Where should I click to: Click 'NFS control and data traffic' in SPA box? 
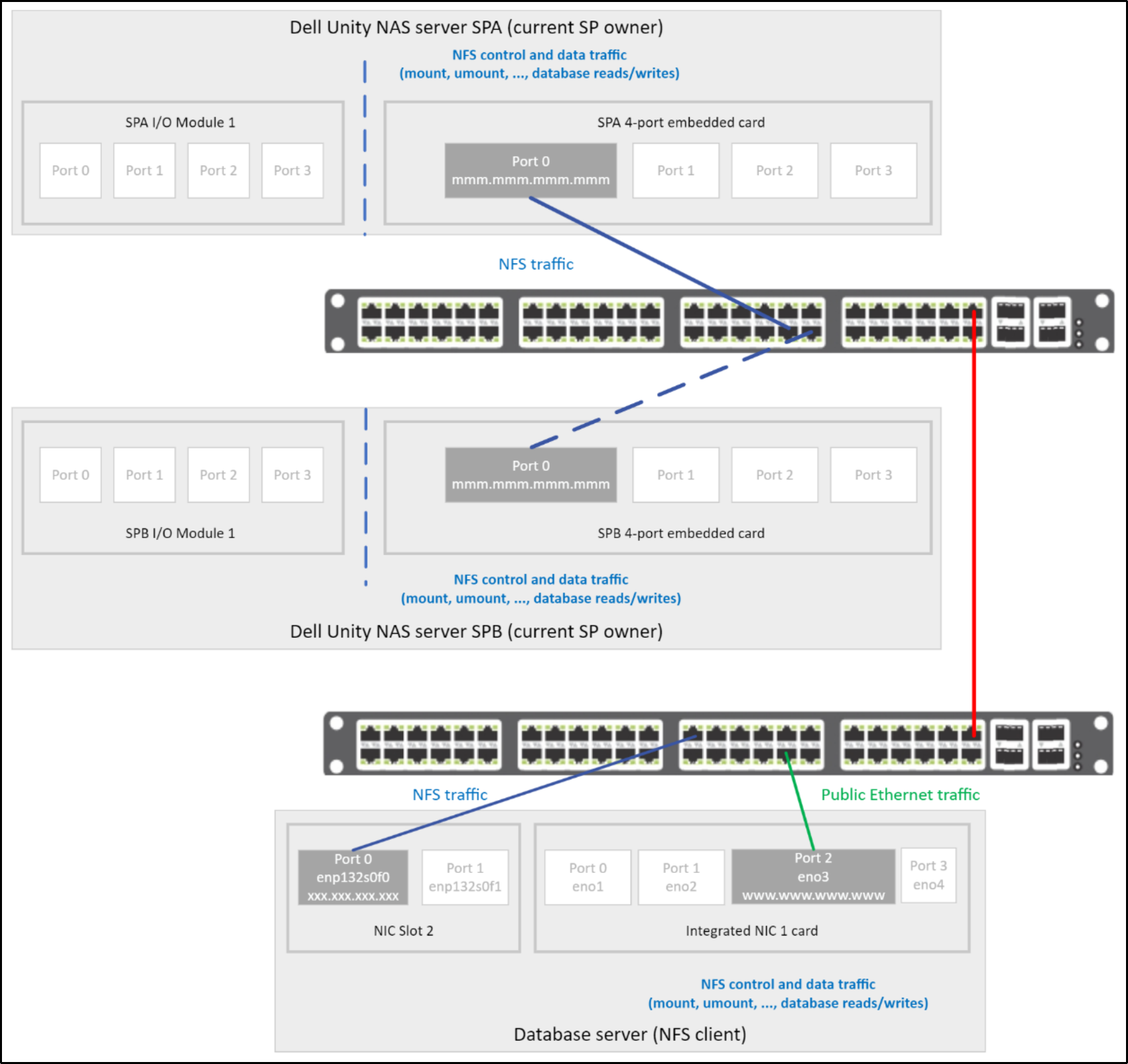[x=539, y=55]
